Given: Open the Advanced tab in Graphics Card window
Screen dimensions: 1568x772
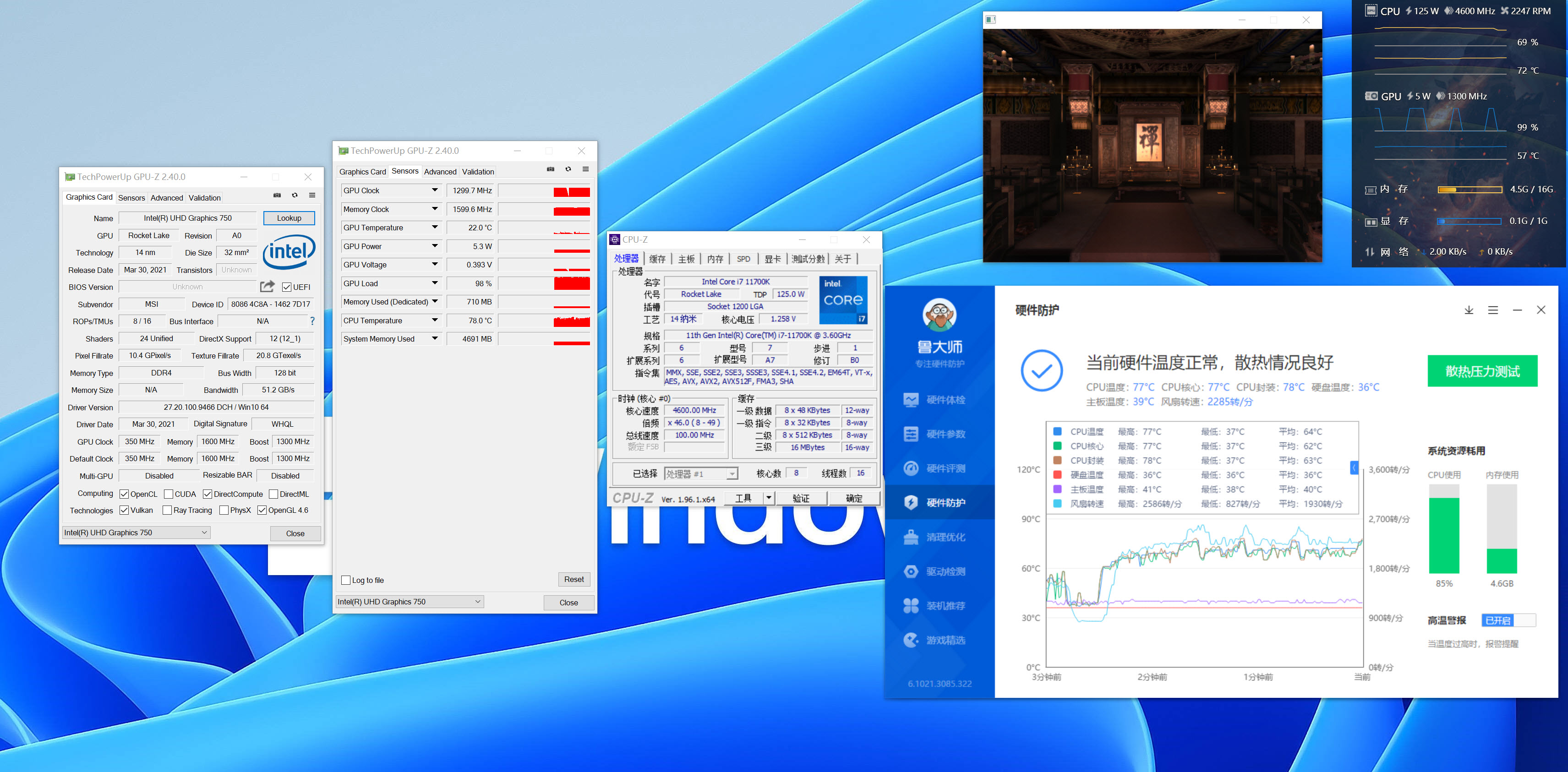Looking at the screenshot, I should [x=167, y=198].
